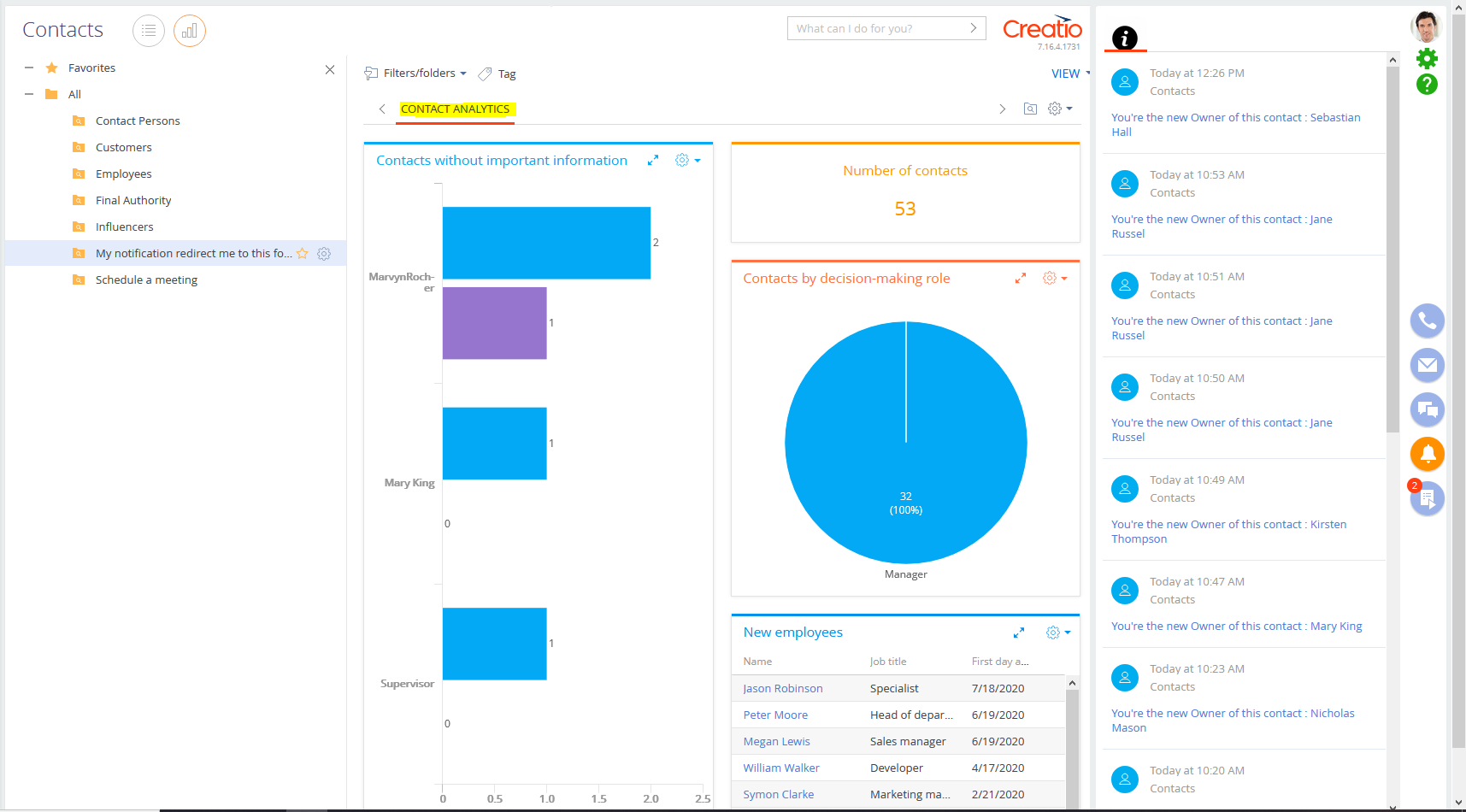Click the Tag button
Screen dimensions: 1466x812
click(497, 74)
